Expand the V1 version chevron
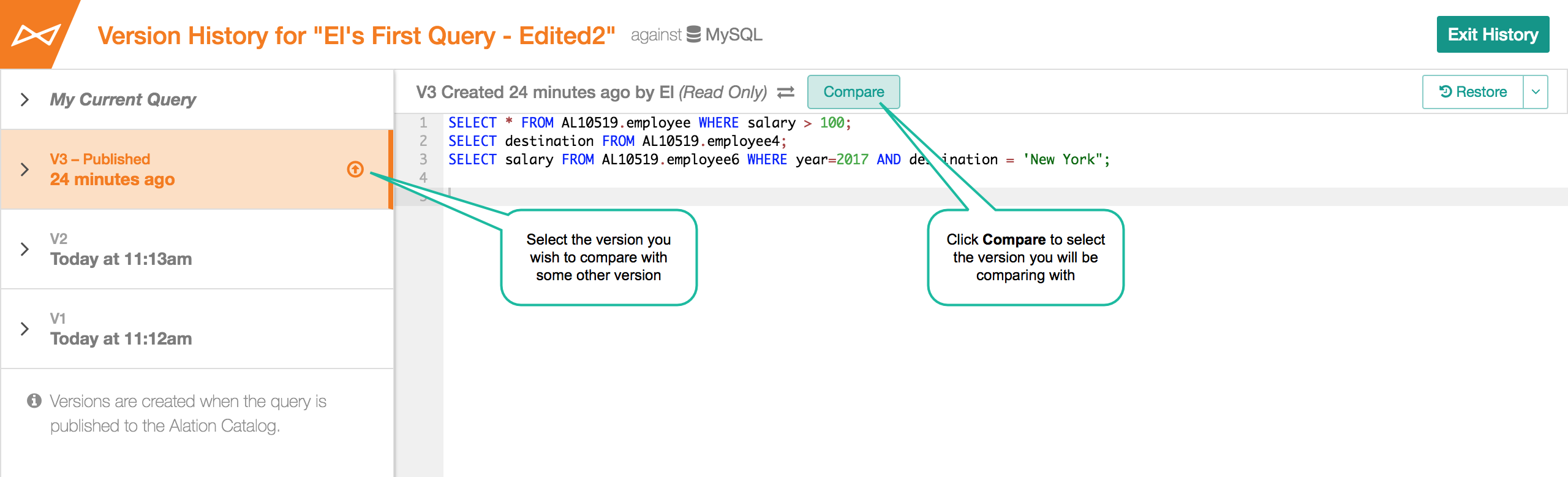 [24, 329]
